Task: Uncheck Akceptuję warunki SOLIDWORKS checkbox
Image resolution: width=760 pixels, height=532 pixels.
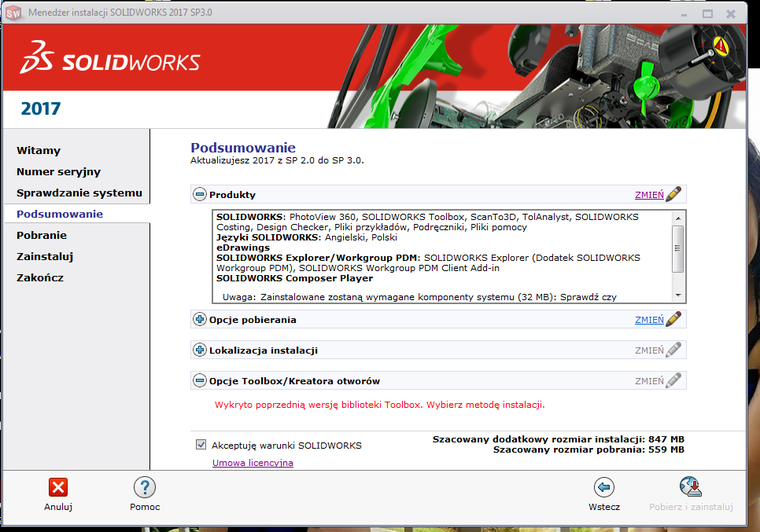Action: coord(201,444)
